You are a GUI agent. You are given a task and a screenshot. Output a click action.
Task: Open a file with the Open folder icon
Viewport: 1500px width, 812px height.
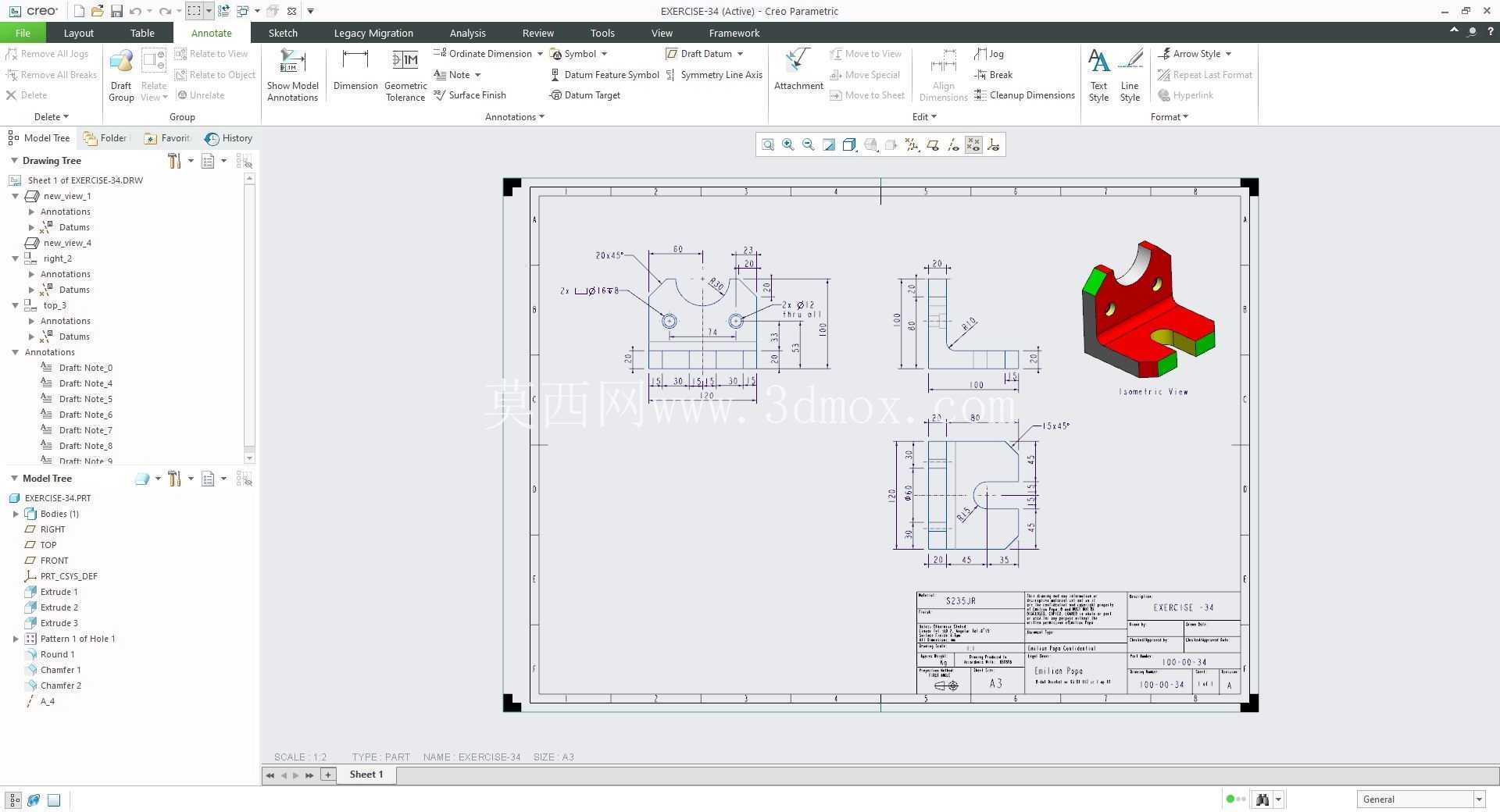click(x=98, y=11)
